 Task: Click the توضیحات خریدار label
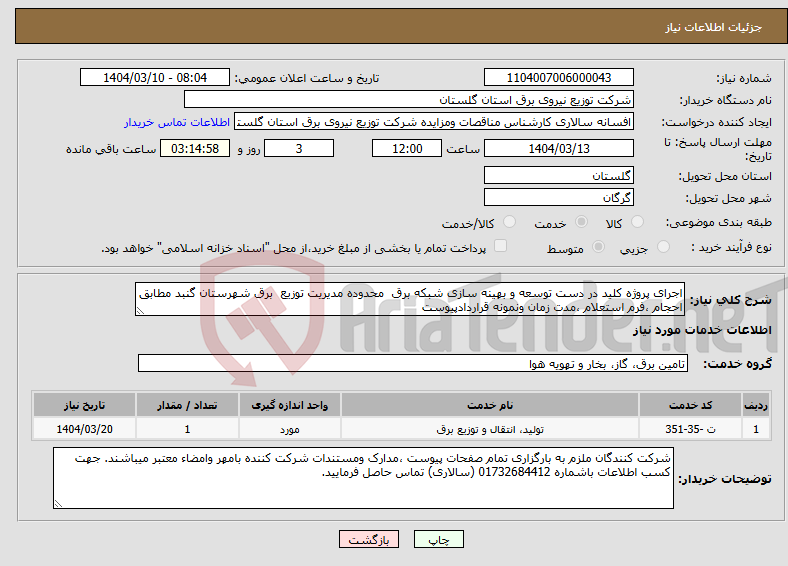725,479
